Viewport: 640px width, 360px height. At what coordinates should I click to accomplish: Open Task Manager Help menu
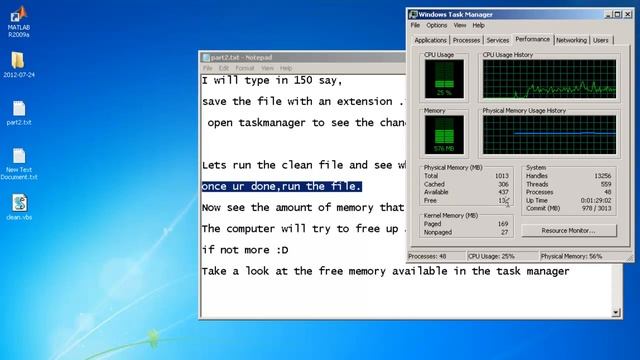pos(478,25)
